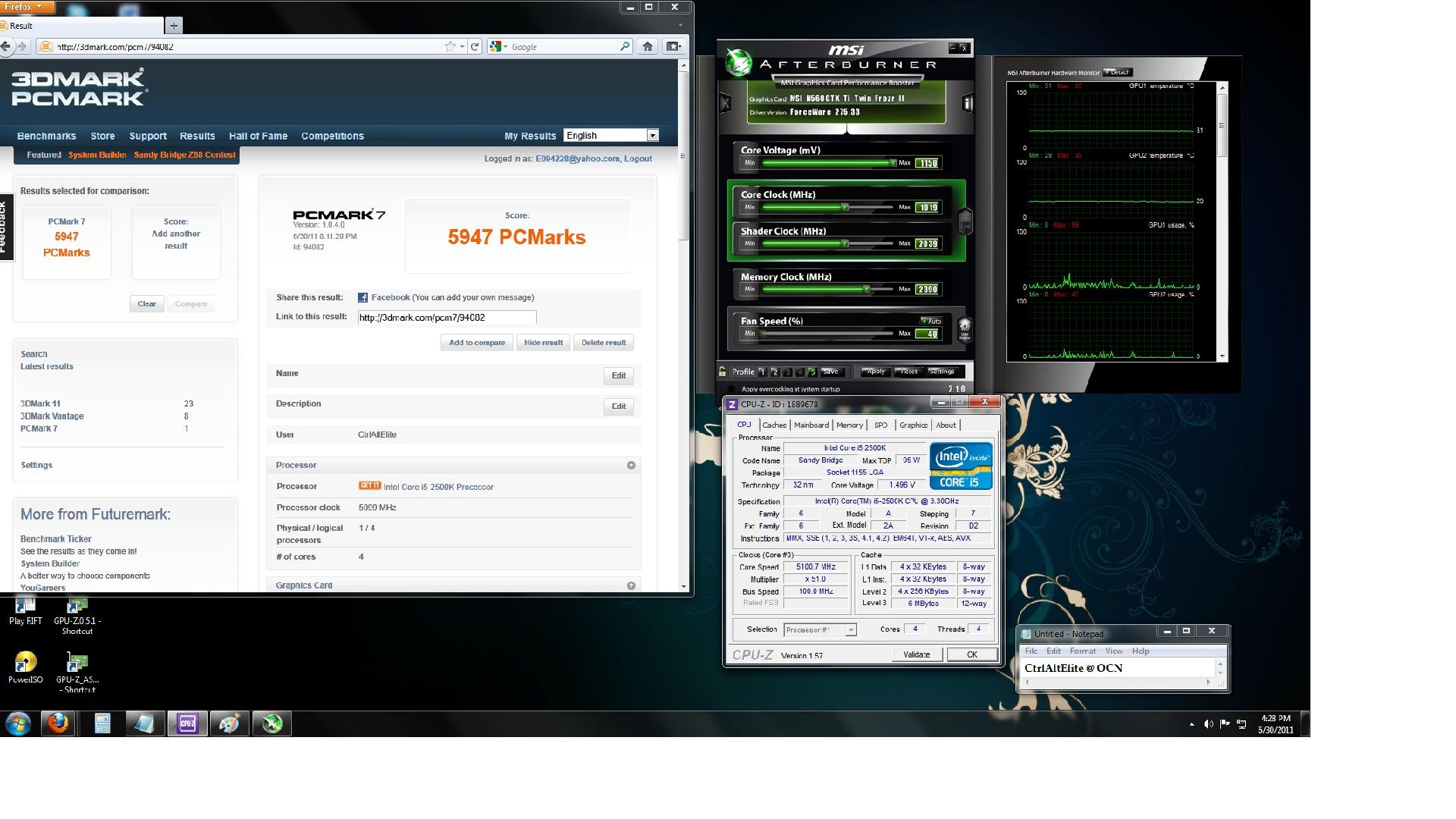Open search engine dropdown in Google box
Screen dimensions: 1456x819
499,46
